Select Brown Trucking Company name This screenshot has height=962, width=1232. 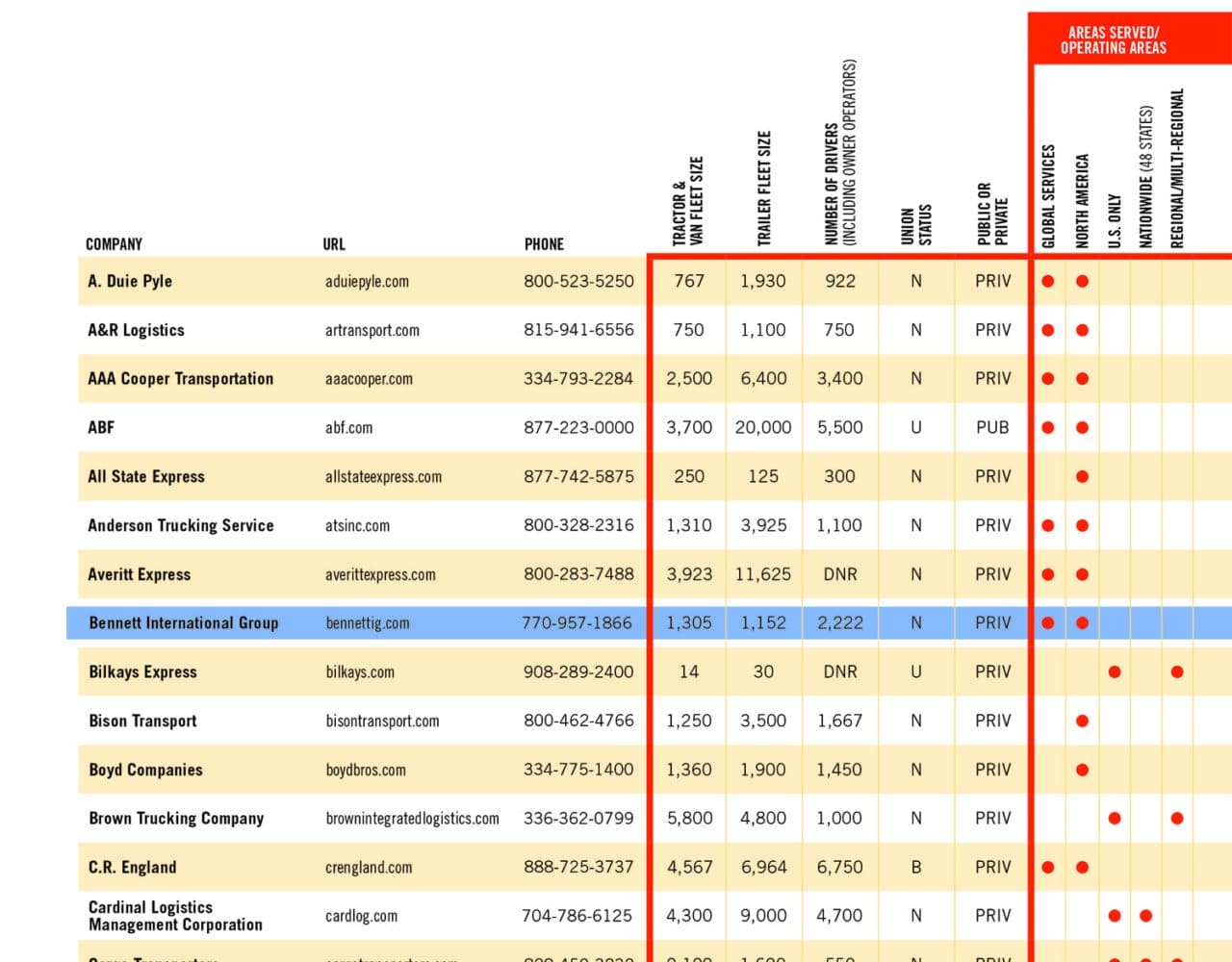(x=176, y=819)
